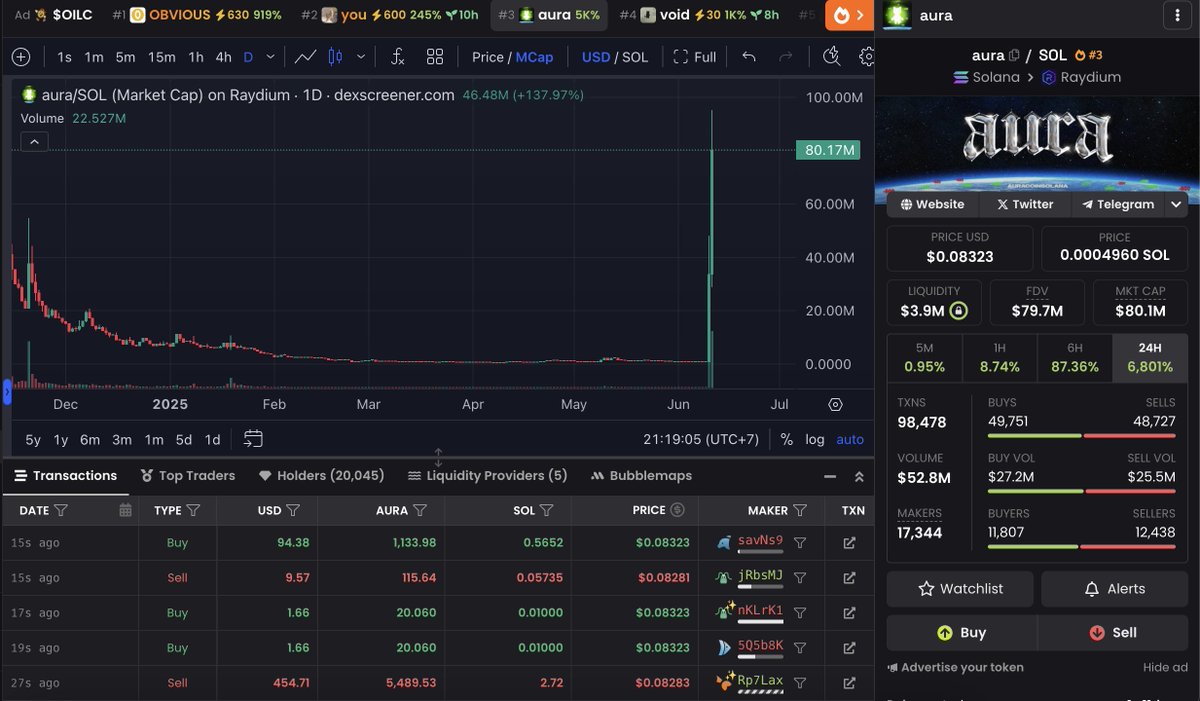Toggle percent scale on the chart
Image resolution: width=1200 pixels, height=701 pixels.
[787, 439]
